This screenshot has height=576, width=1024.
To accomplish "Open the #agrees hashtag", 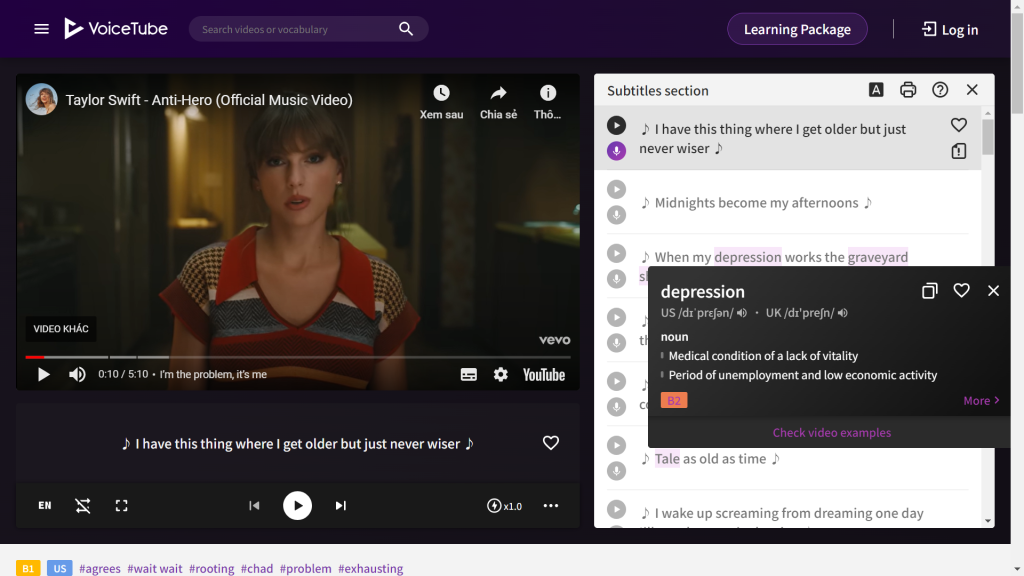I will coord(100,568).
